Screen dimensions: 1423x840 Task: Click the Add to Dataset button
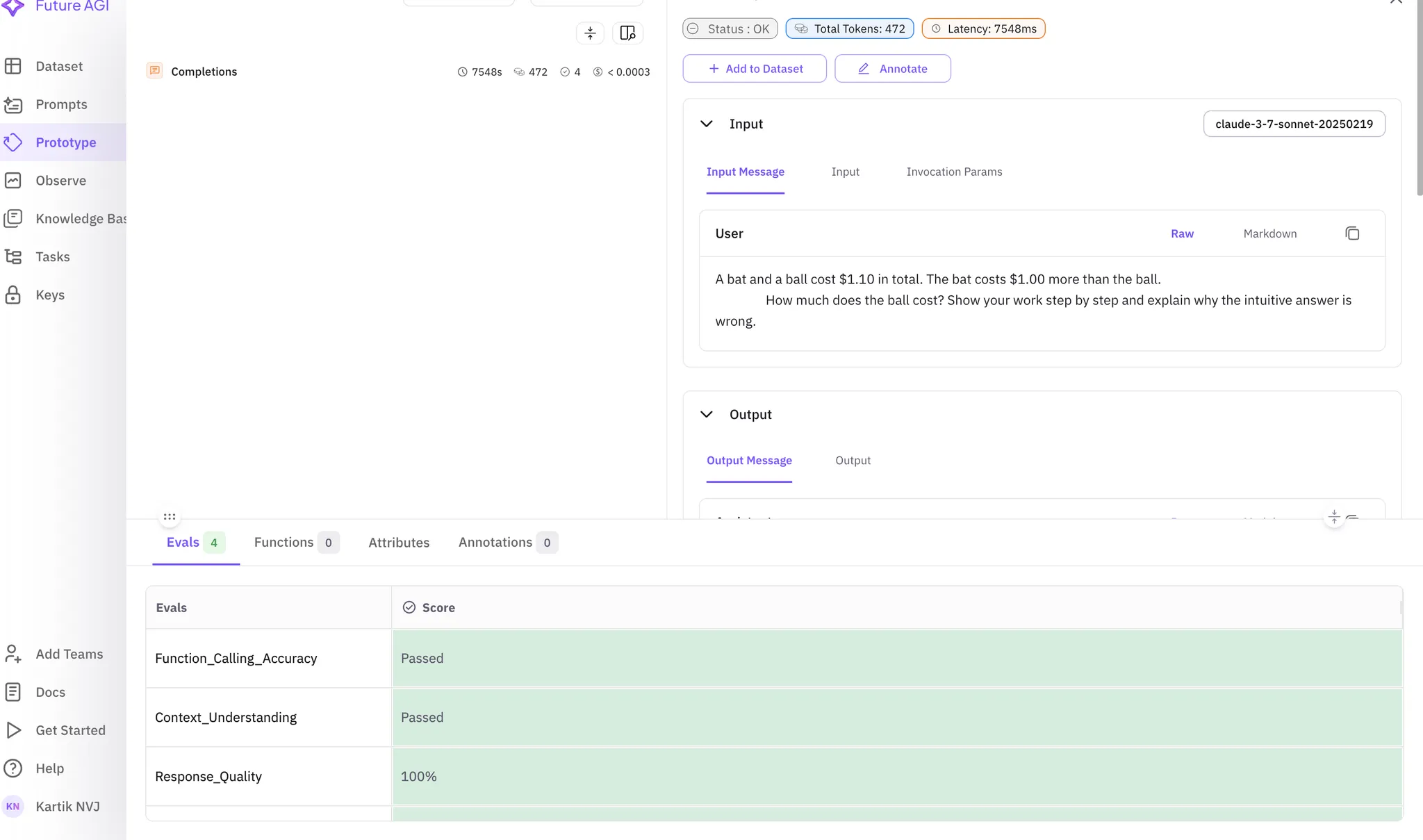(x=755, y=69)
